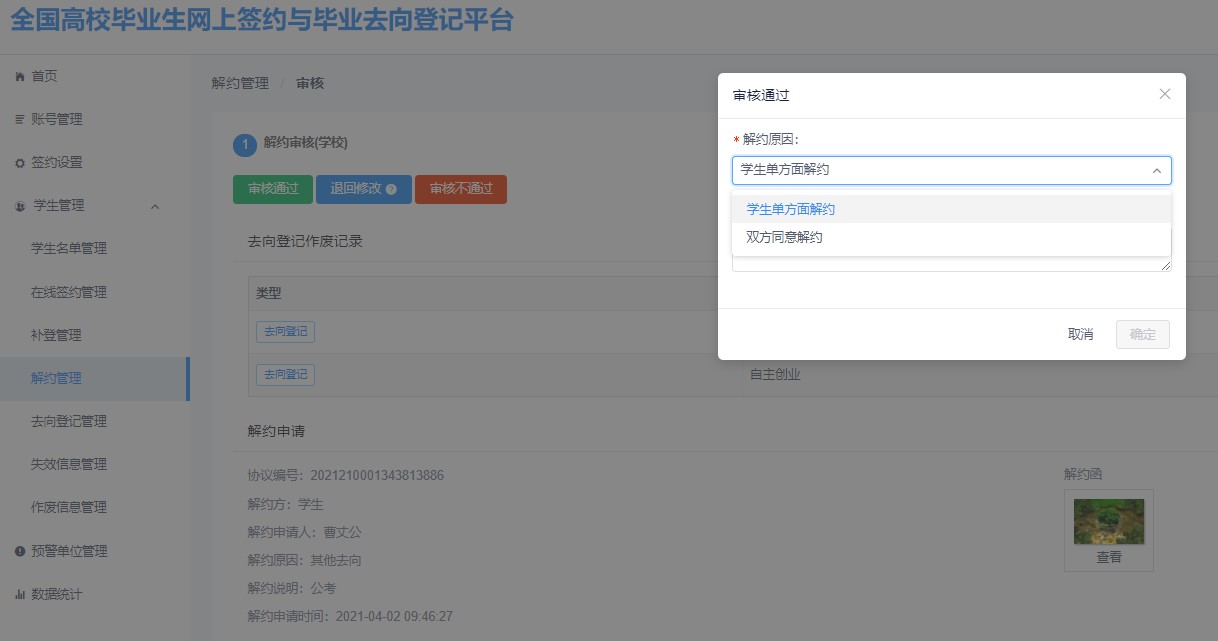Click the home icon beside 首页
Viewport: 1218px width, 641px height.
tap(20, 77)
